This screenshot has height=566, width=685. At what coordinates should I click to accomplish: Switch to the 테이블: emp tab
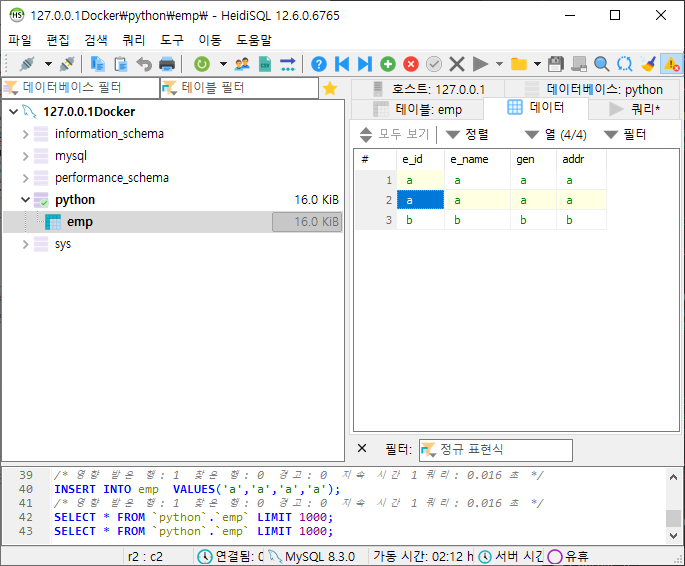coord(418,109)
